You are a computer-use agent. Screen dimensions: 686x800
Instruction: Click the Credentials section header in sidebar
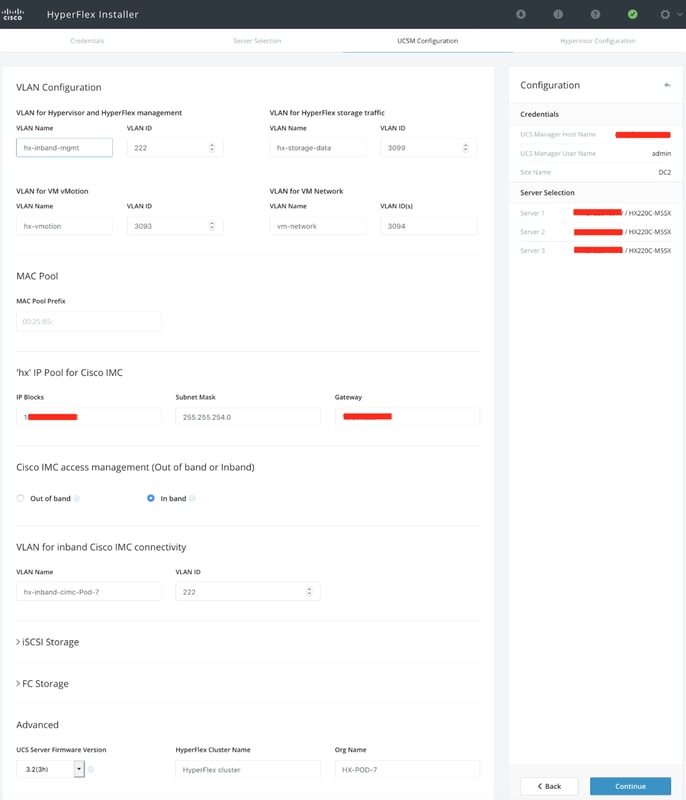coord(595,114)
